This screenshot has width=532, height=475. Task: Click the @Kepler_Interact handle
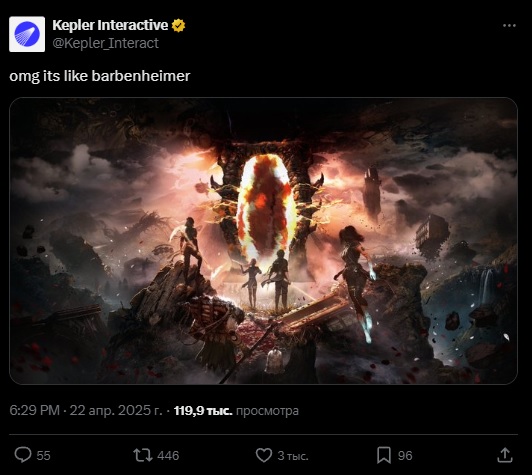click(x=106, y=43)
